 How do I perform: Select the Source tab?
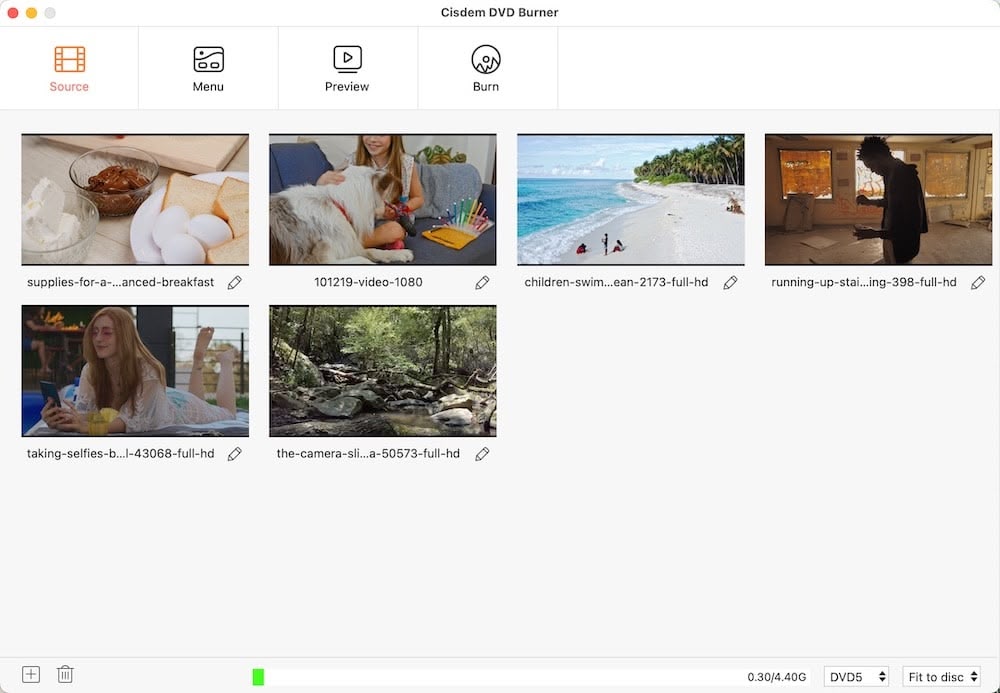(69, 69)
